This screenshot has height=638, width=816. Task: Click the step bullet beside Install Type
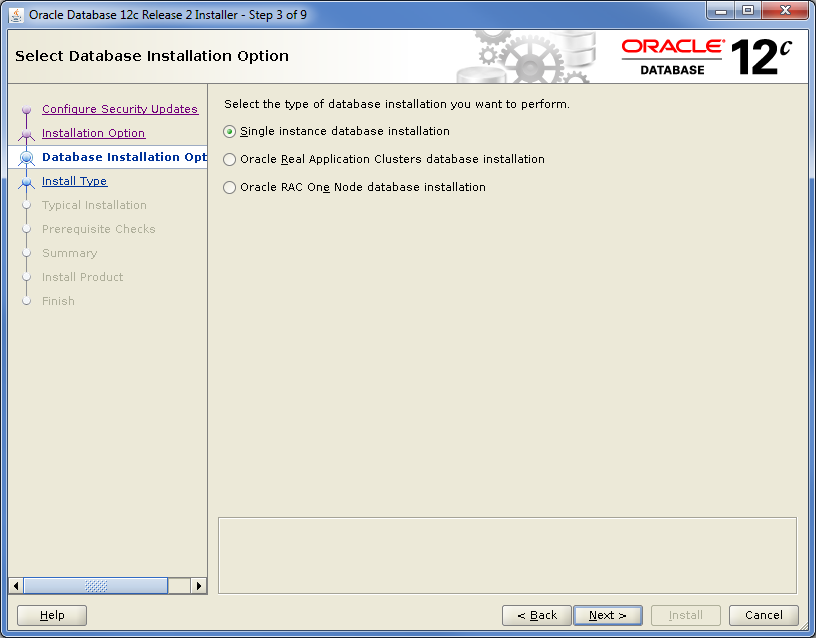click(x=27, y=182)
